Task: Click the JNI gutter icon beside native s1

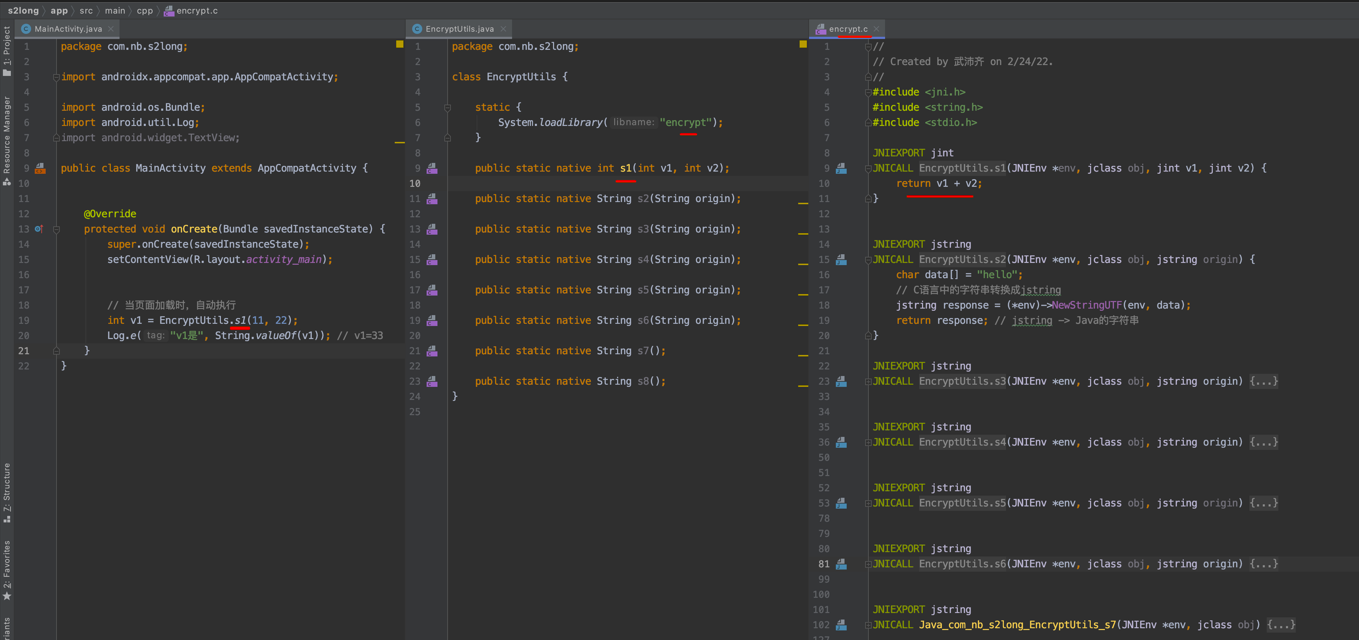Action: click(432, 168)
